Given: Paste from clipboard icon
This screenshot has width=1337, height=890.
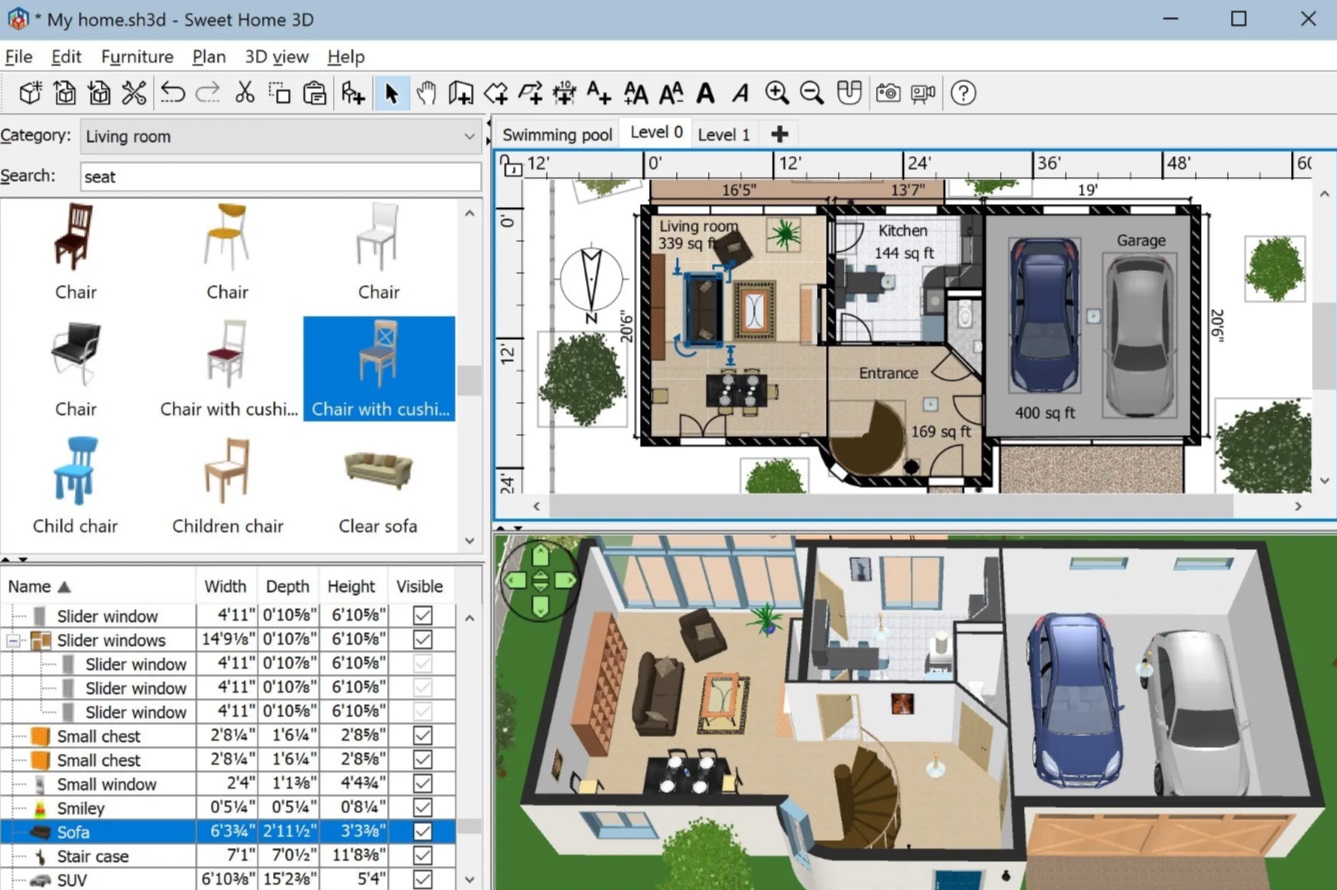Looking at the screenshot, I should click(315, 93).
